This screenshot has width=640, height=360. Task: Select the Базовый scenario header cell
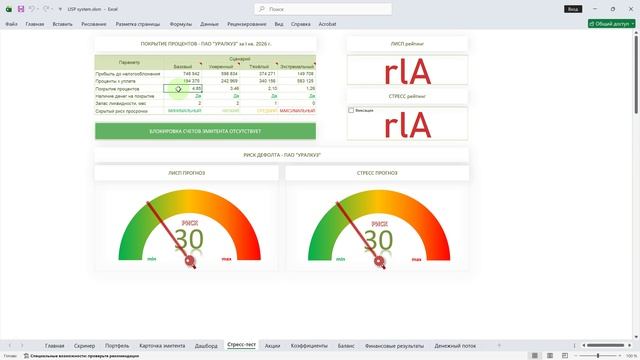183,66
